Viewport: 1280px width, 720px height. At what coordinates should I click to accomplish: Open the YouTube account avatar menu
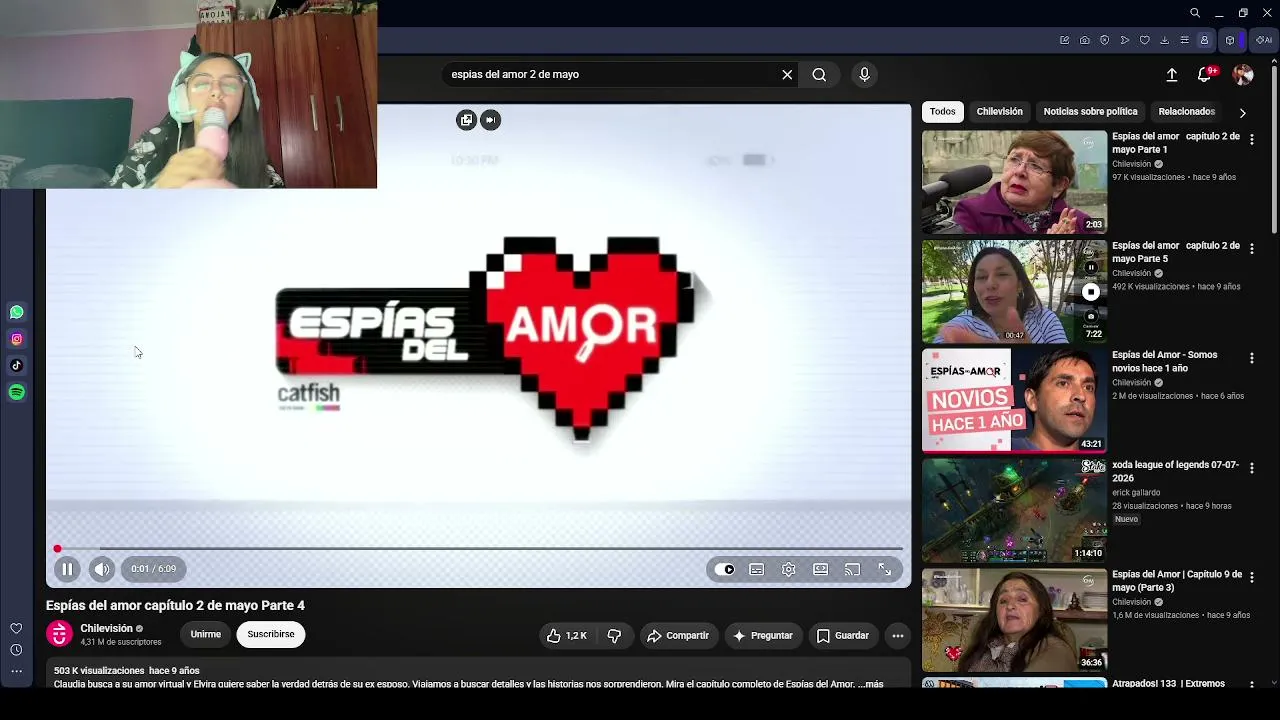pyautogui.click(x=1243, y=74)
